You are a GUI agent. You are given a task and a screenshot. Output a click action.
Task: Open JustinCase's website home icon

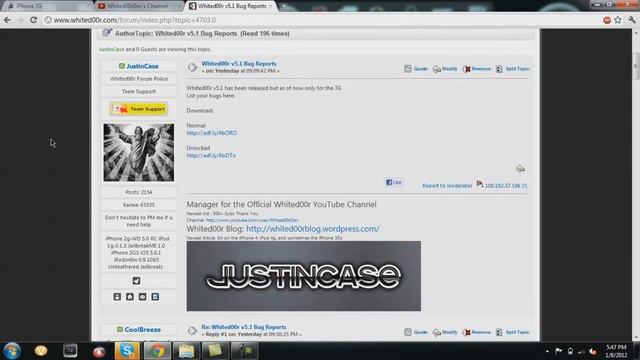130,297
